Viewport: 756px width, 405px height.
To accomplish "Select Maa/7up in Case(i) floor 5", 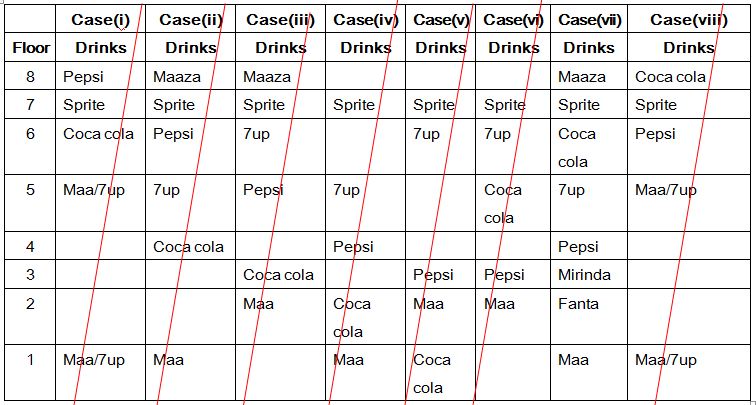I will pos(94,189).
